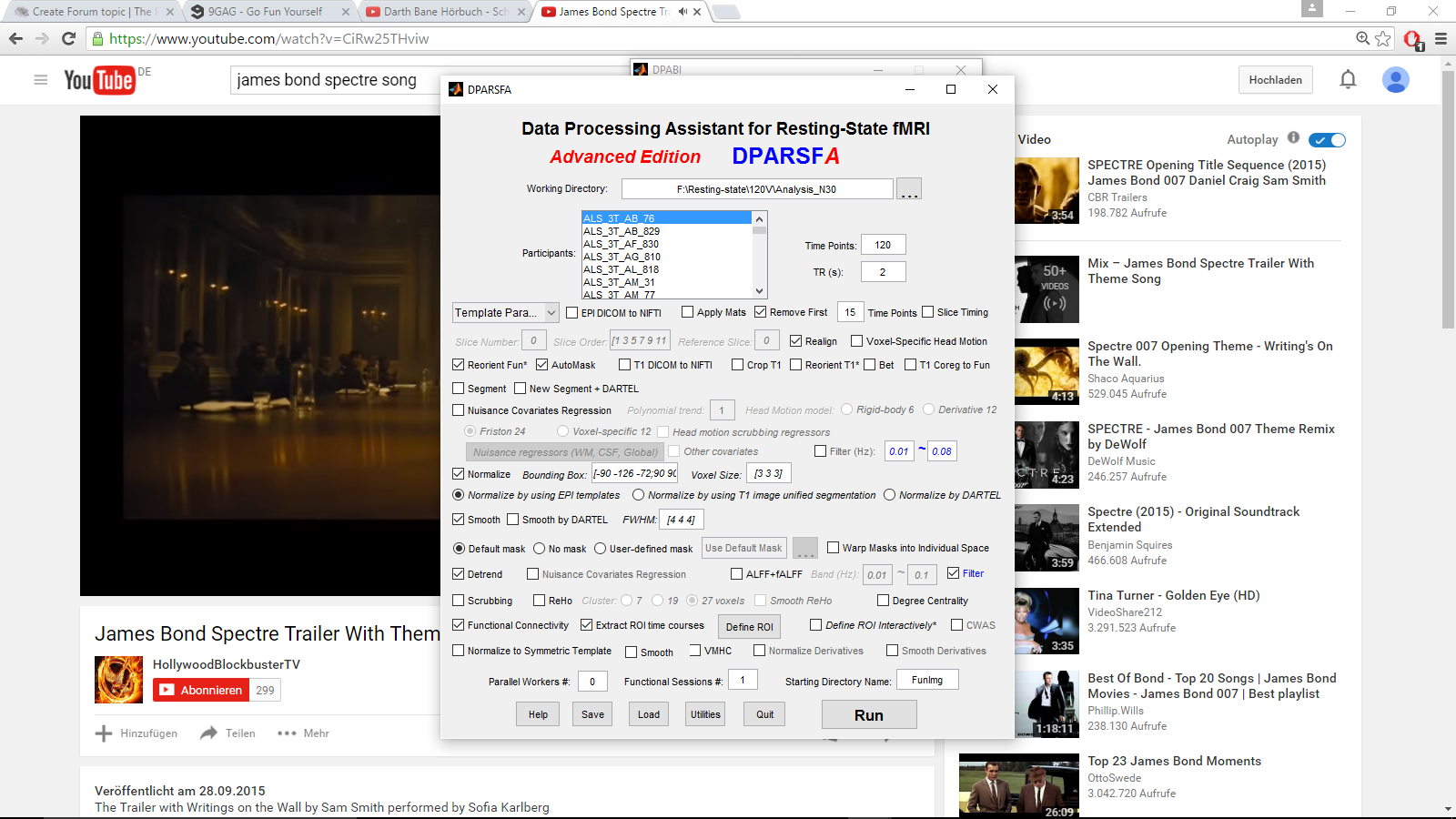This screenshot has width=1456, height=819.
Task: Click the Define ROI button
Action: 750,627
